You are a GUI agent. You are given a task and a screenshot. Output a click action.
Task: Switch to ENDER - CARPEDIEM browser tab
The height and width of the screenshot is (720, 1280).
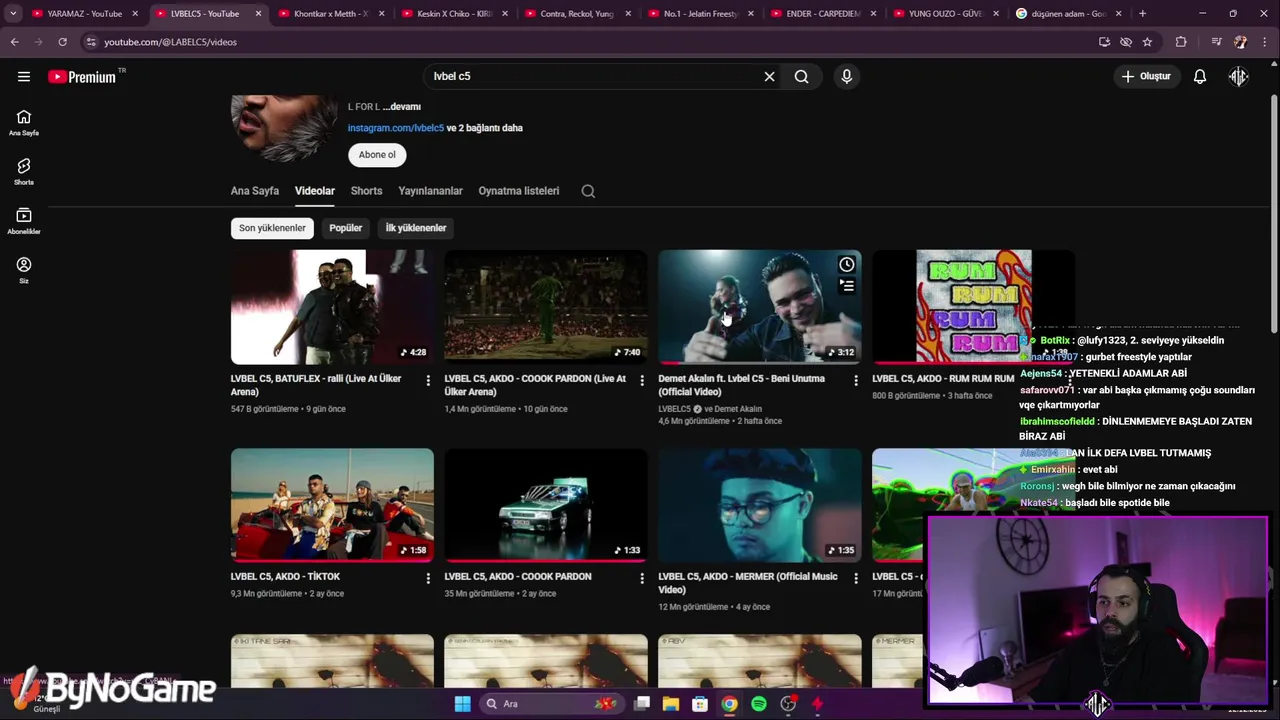823,14
